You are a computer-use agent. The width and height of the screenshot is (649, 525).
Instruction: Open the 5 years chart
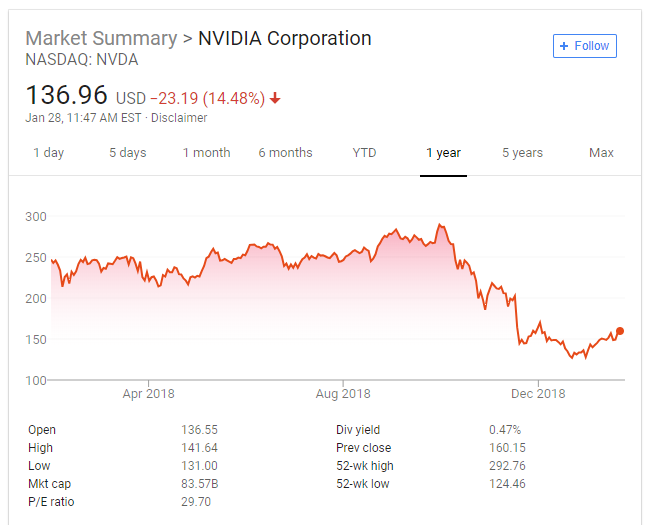pyautogui.click(x=522, y=153)
